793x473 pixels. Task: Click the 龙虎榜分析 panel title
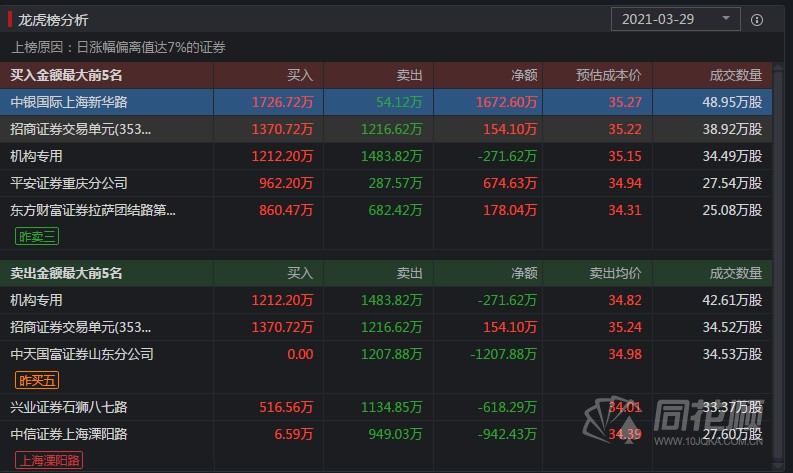pyautogui.click(x=53, y=20)
